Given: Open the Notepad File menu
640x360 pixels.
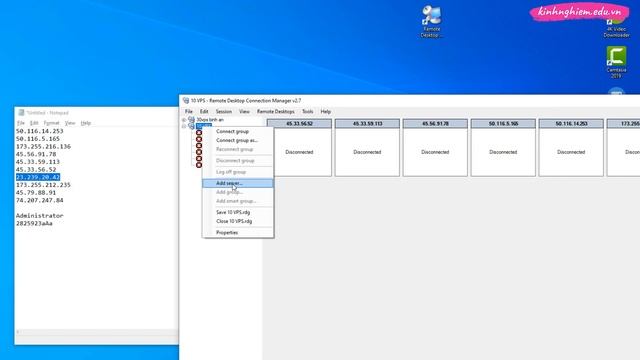Looking at the screenshot, I should [x=21, y=123].
